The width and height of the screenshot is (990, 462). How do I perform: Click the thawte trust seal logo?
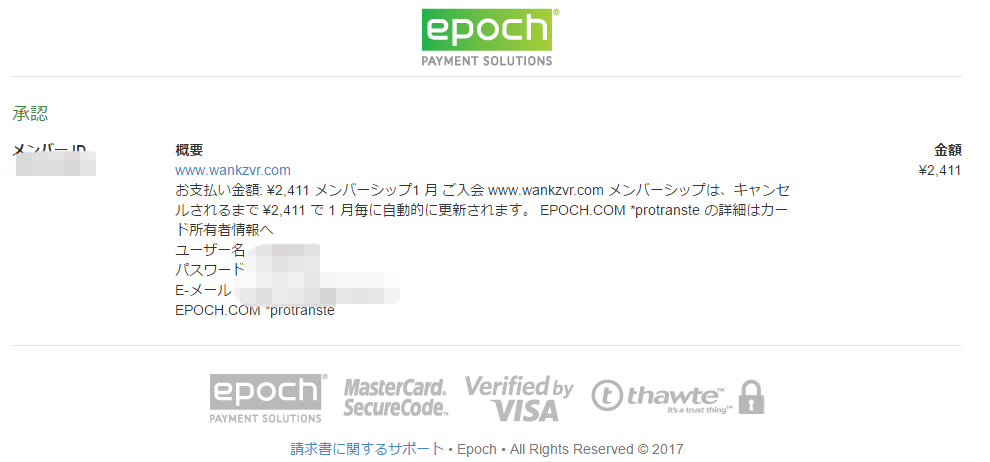click(x=664, y=397)
